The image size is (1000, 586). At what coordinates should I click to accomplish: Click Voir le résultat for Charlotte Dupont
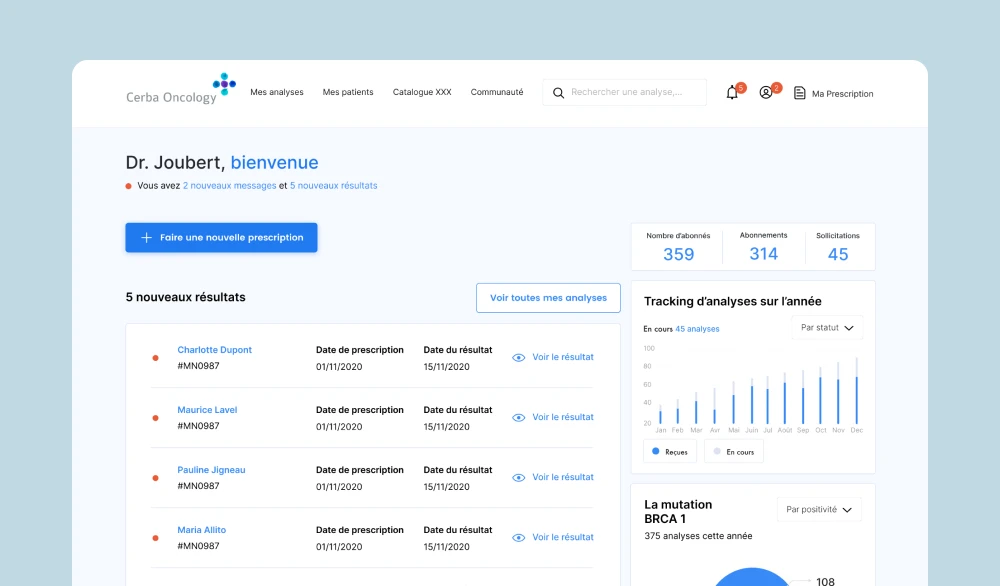(563, 357)
